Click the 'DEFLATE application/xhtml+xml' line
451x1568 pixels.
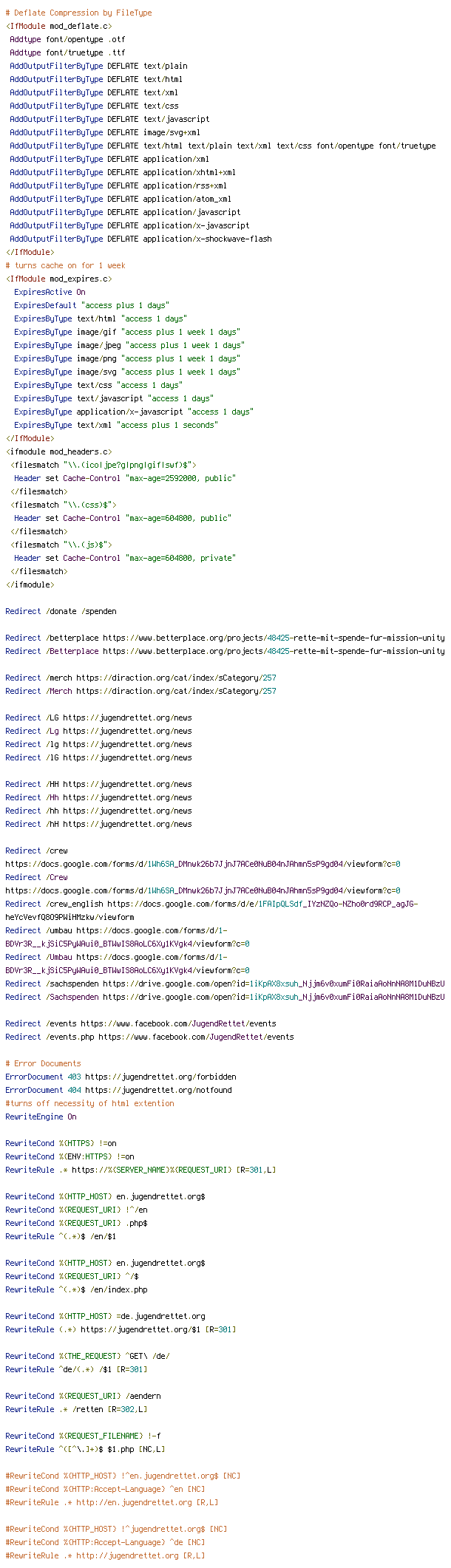click(x=123, y=173)
